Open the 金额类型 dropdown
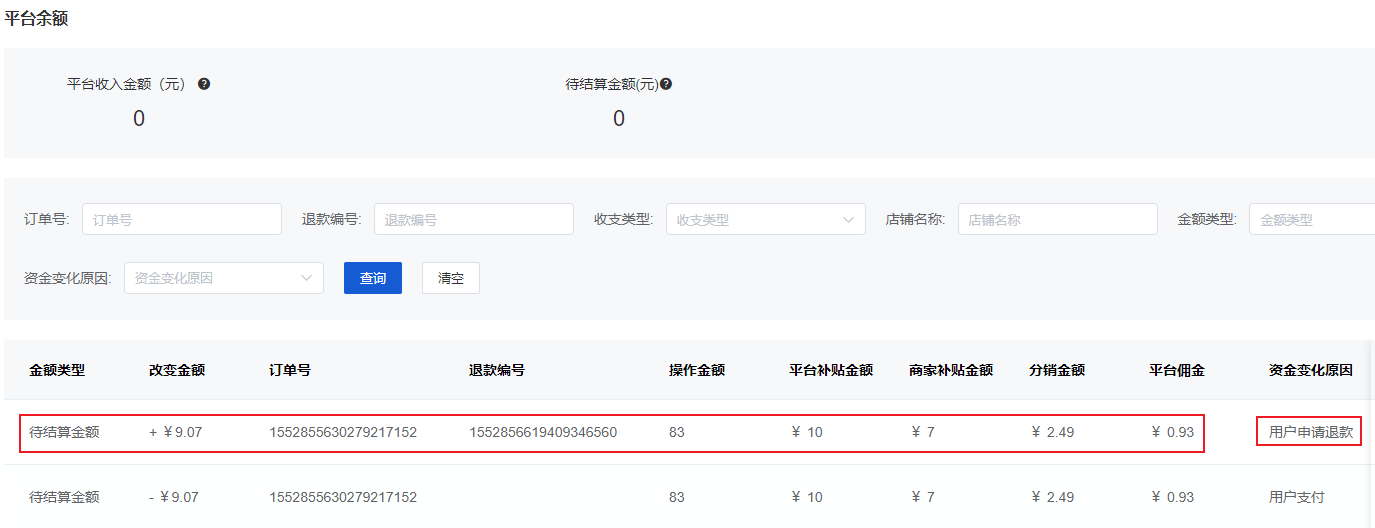1375x528 pixels. tap(1312, 219)
